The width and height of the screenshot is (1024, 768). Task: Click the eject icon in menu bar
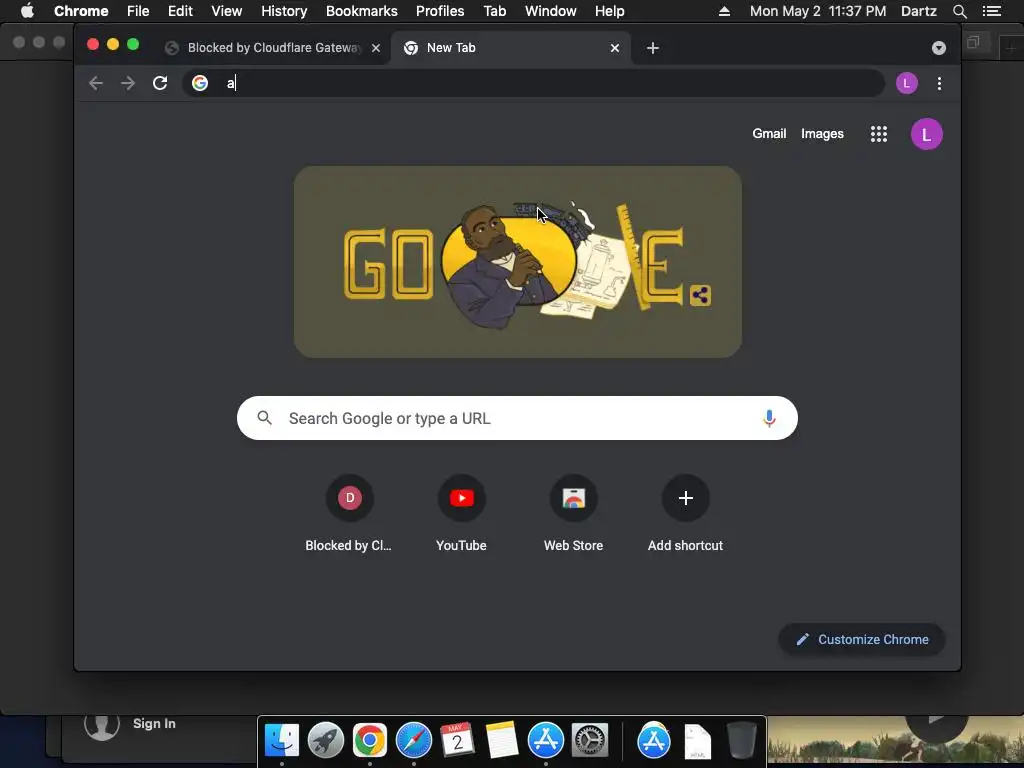[x=724, y=11]
